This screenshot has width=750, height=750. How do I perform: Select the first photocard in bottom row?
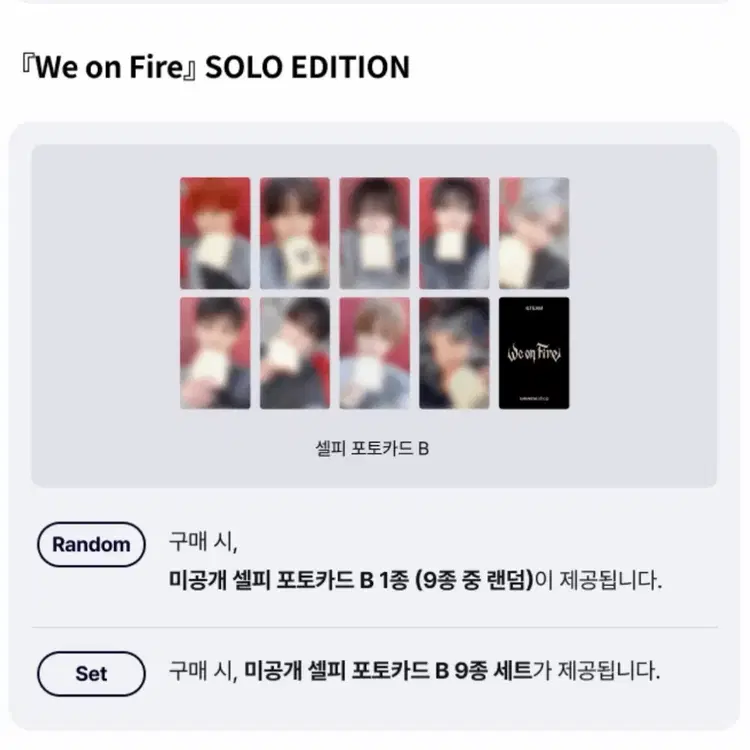(215, 353)
